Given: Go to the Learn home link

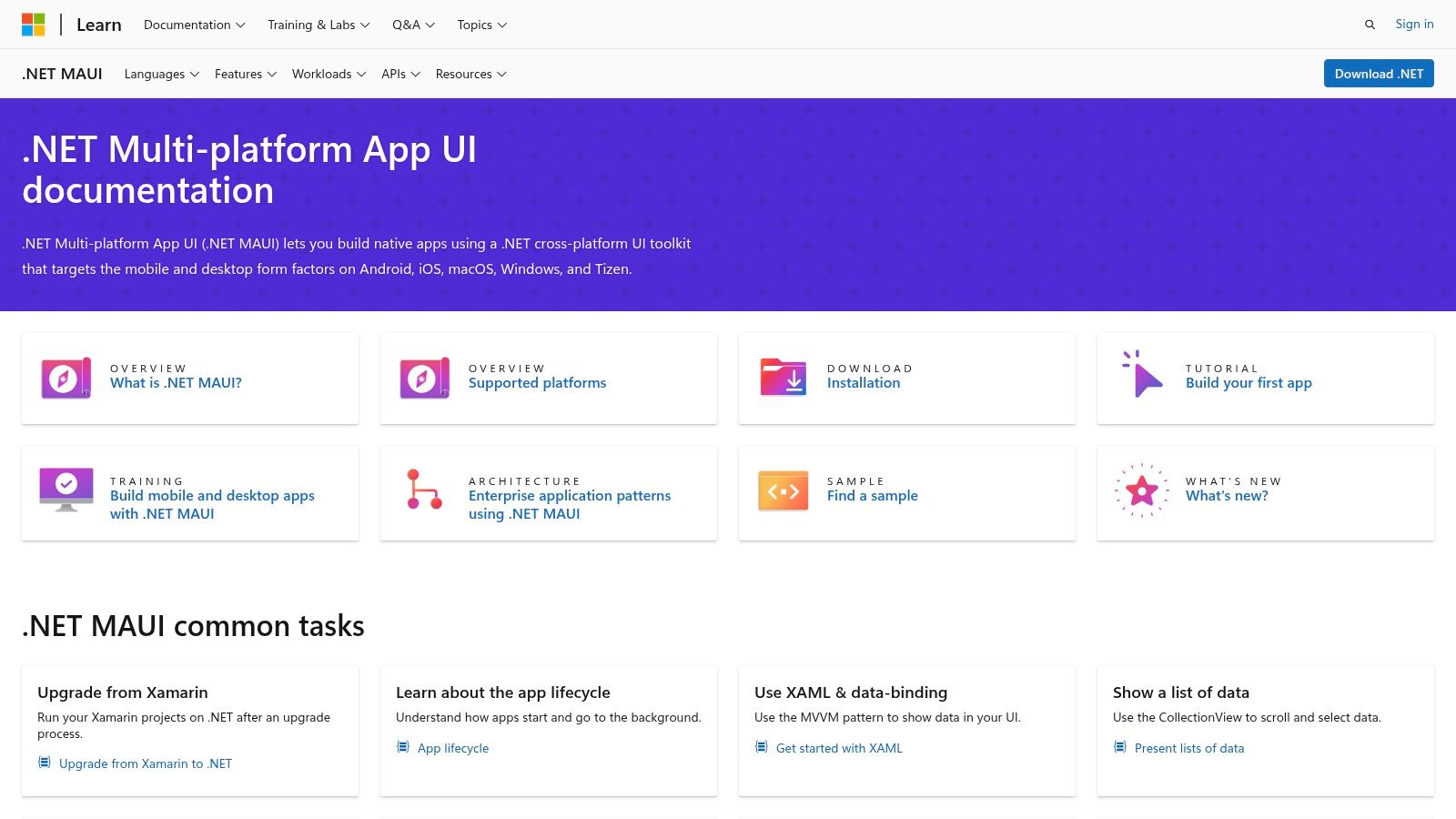Looking at the screenshot, I should click(x=99, y=25).
